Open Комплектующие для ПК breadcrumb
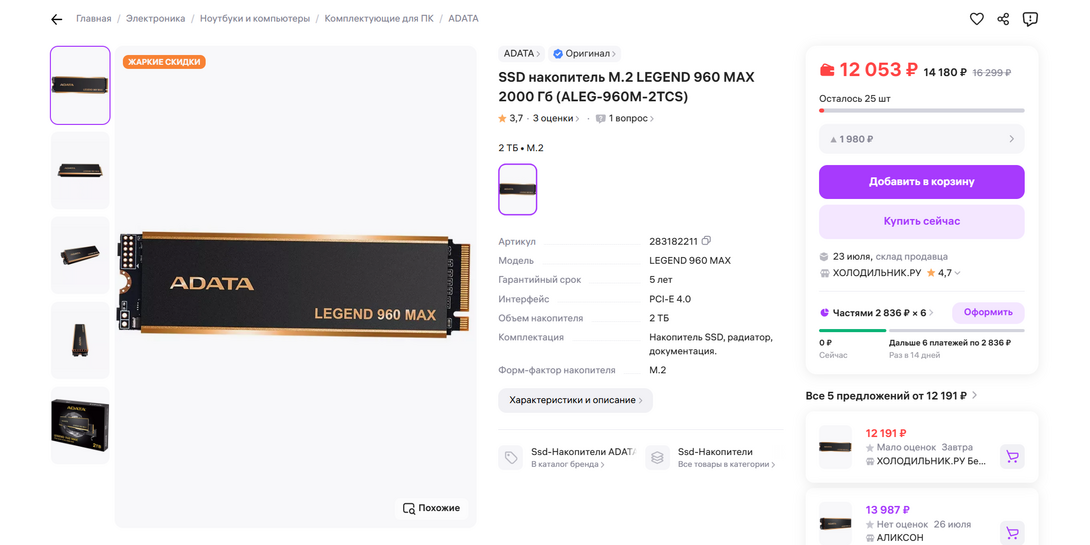Screen dimensions: 1090x545 (x=379, y=19)
